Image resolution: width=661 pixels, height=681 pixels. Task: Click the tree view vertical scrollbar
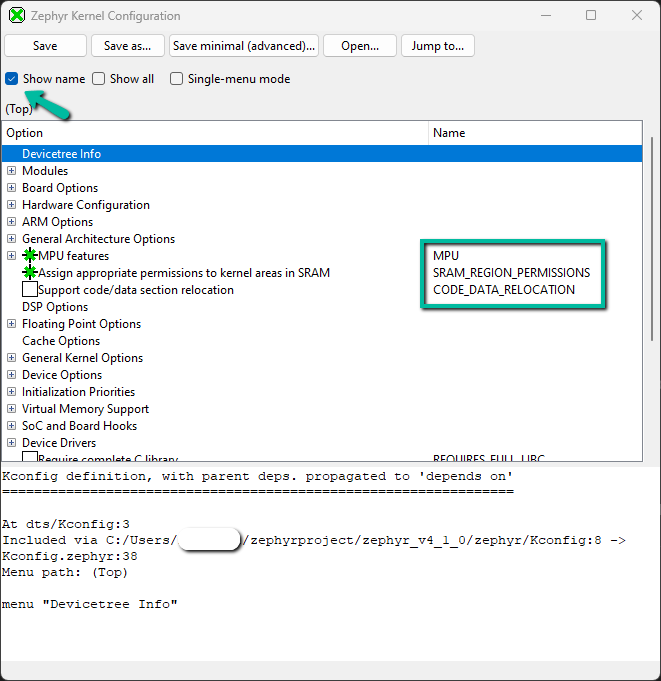pos(651,239)
